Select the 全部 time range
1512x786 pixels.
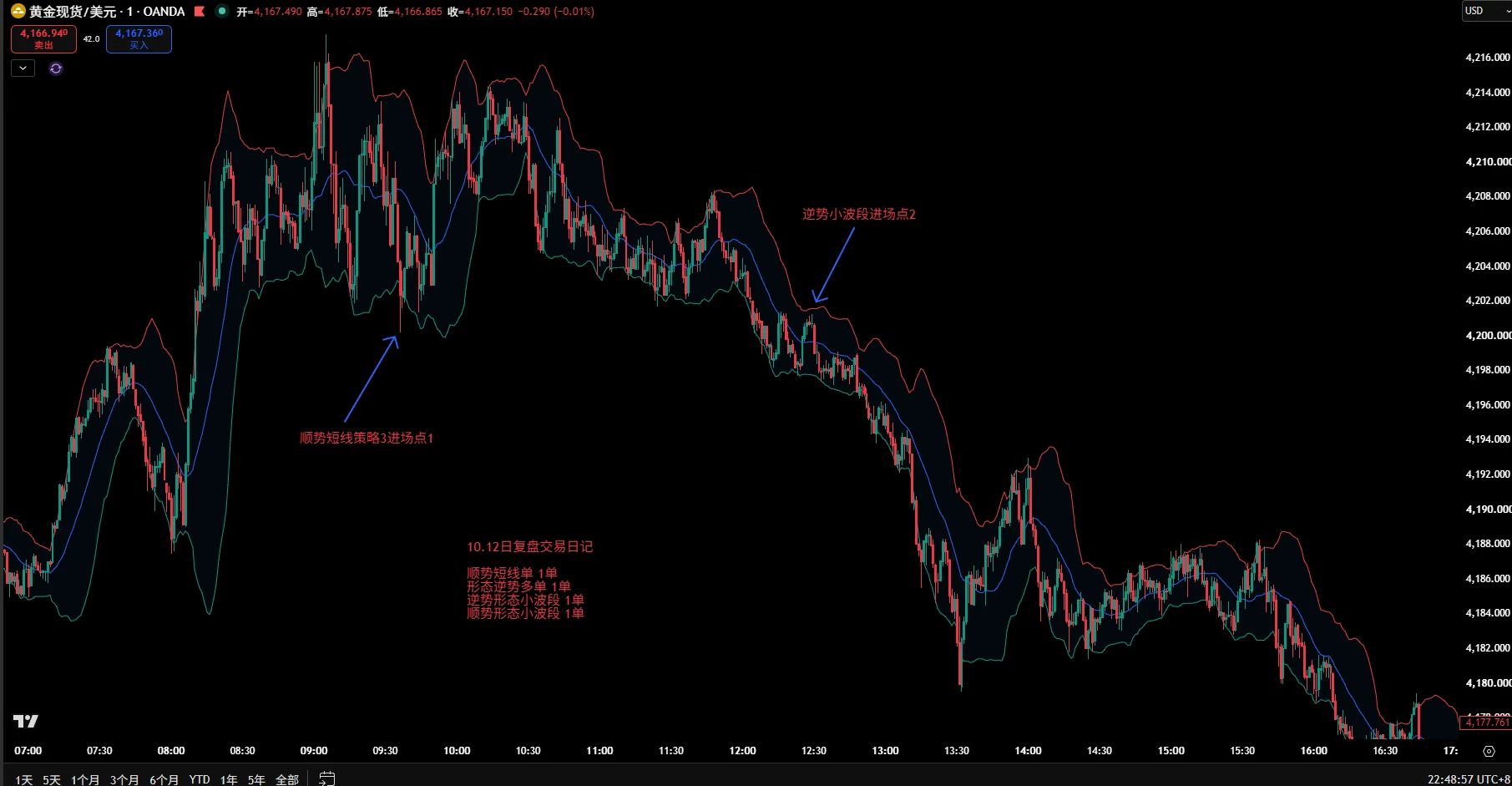pos(287,779)
